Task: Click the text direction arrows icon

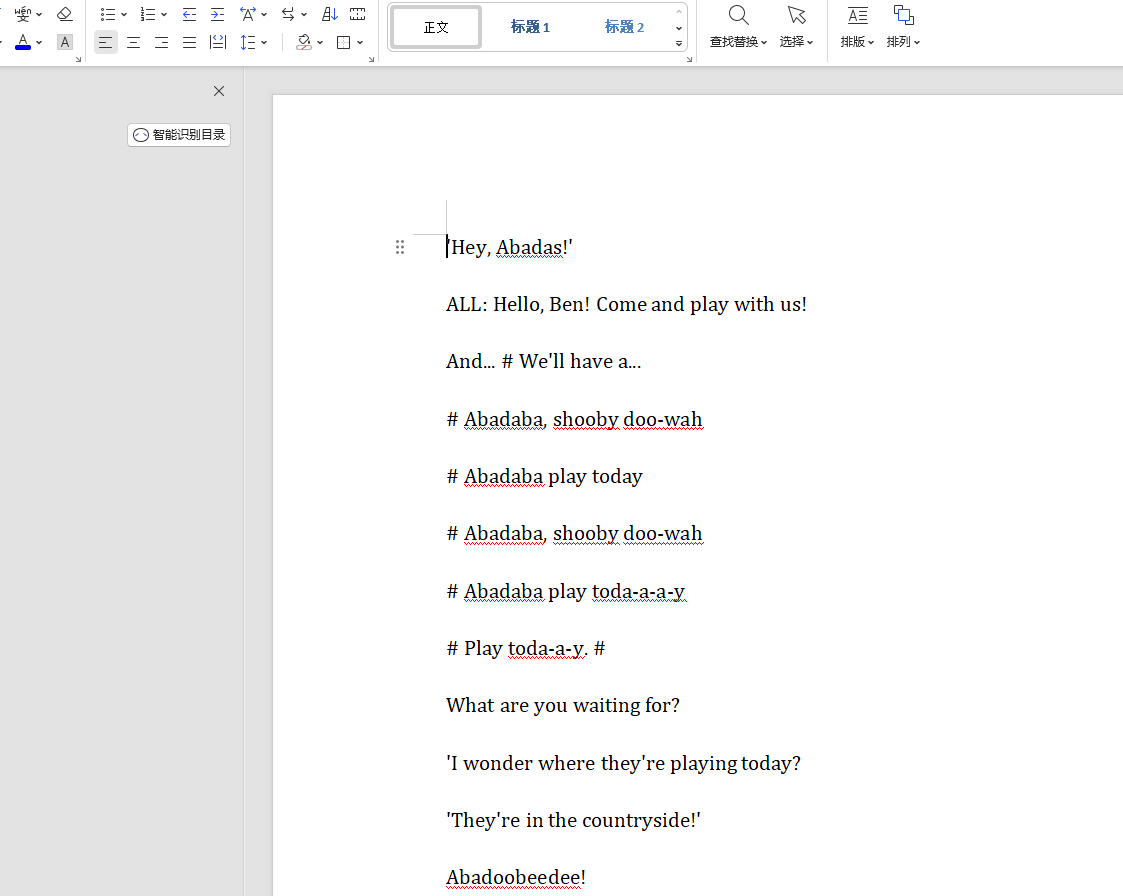Action: pos(288,14)
